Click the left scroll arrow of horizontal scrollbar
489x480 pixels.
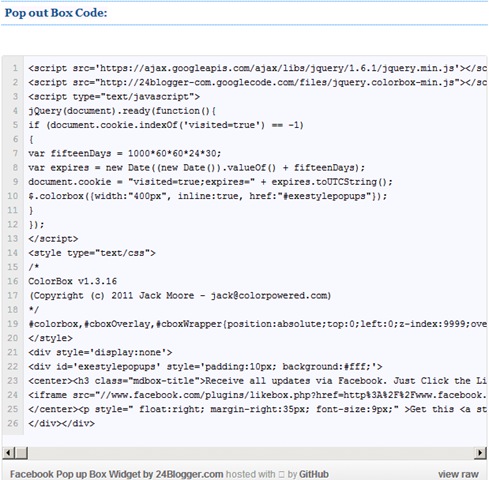pyautogui.click(x=9, y=453)
